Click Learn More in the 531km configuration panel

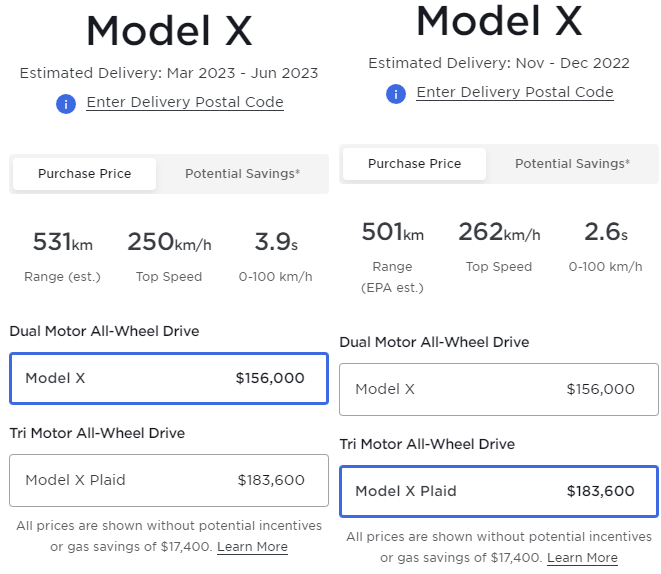tap(252, 547)
